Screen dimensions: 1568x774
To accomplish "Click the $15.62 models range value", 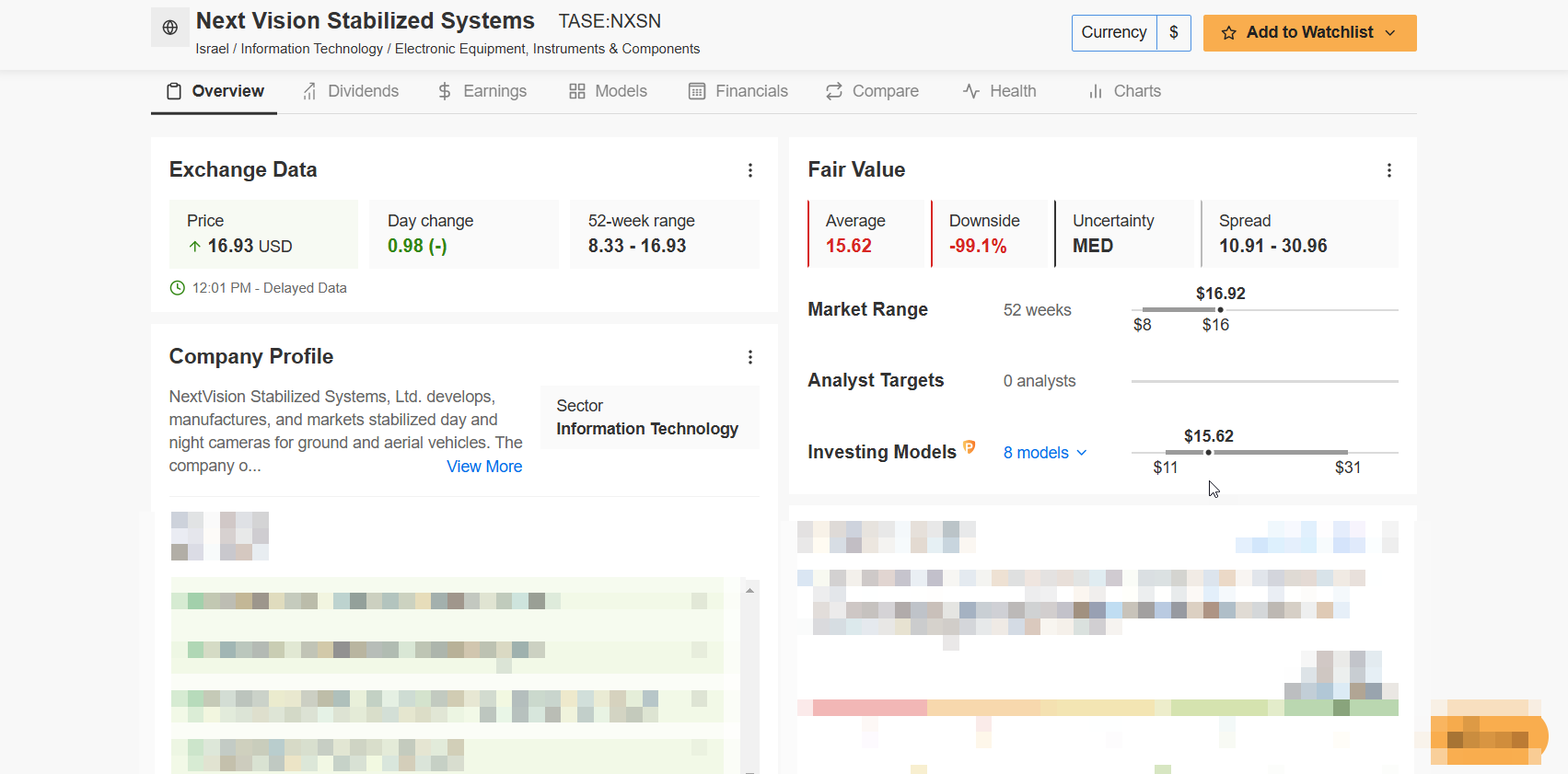I will (x=1209, y=436).
